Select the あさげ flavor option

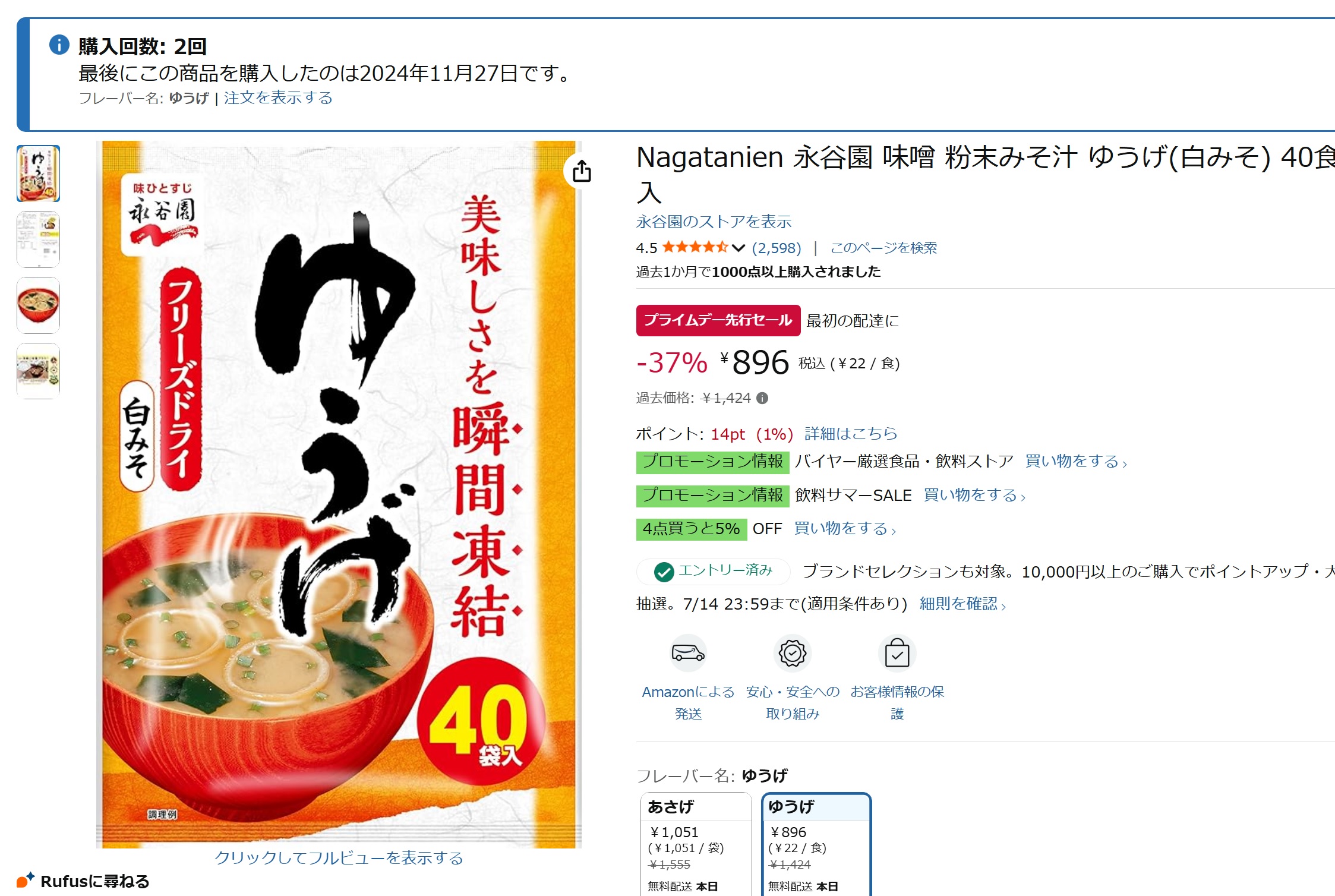click(x=696, y=844)
